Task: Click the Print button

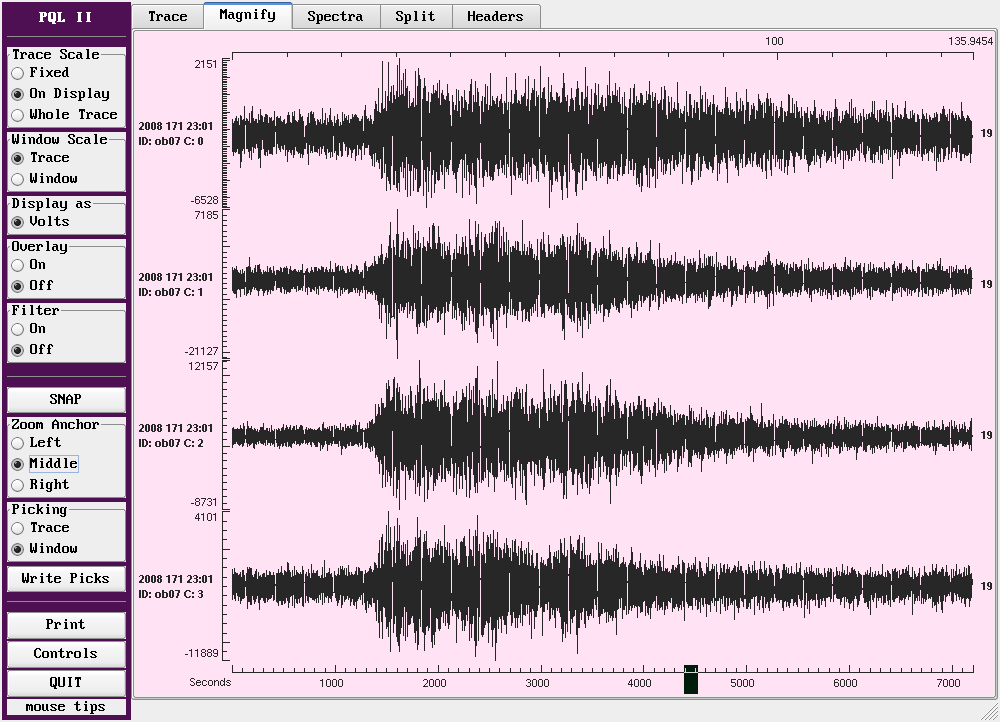Action: coord(65,625)
